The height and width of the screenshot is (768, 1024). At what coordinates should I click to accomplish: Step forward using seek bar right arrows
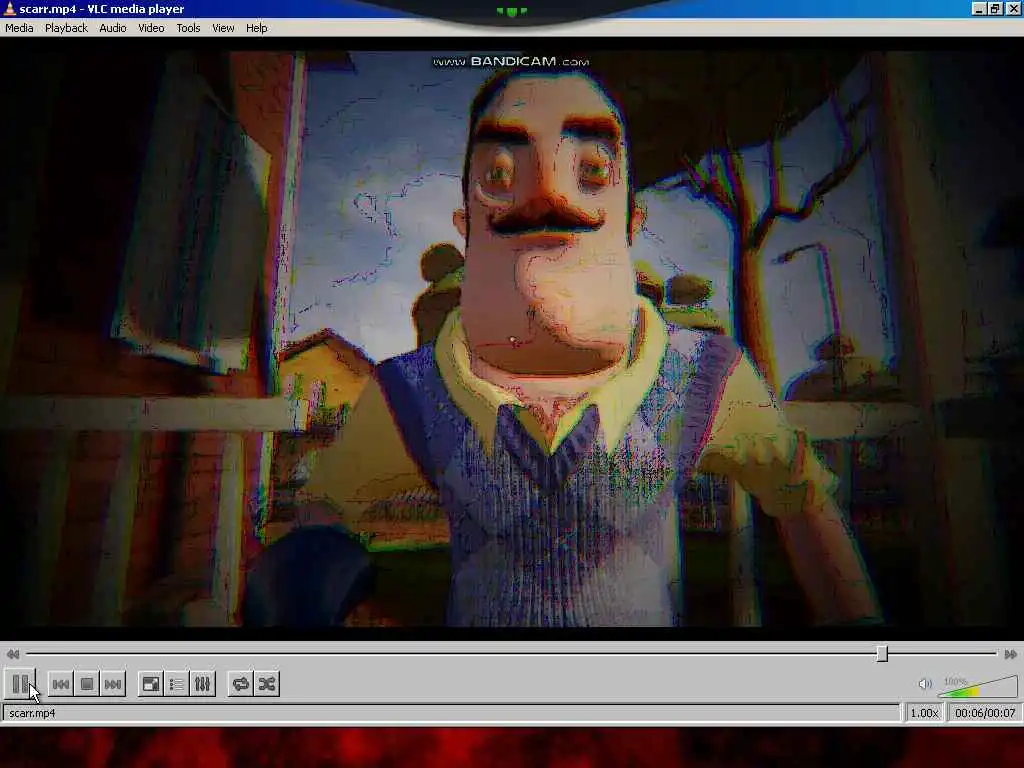click(x=1010, y=654)
